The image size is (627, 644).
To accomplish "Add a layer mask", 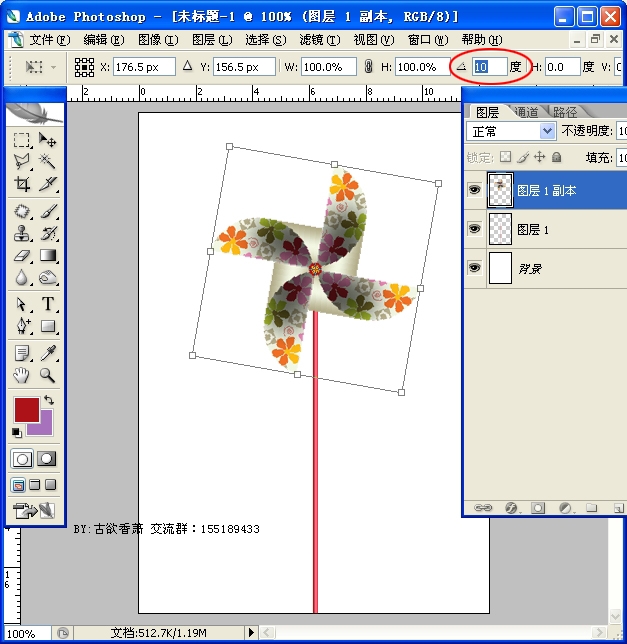I will point(538,508).
